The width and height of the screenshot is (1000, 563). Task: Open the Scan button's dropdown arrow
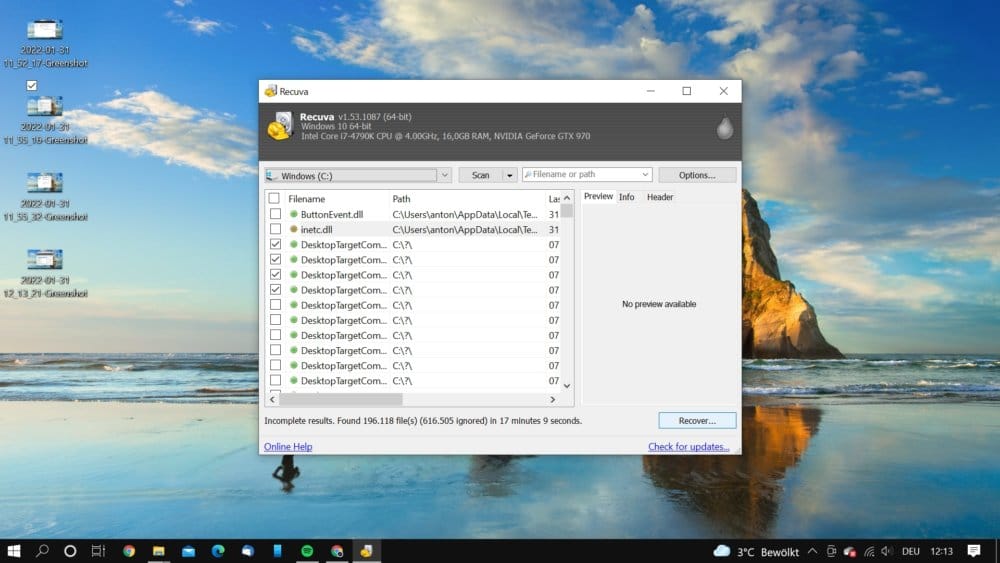coord(510,175)
